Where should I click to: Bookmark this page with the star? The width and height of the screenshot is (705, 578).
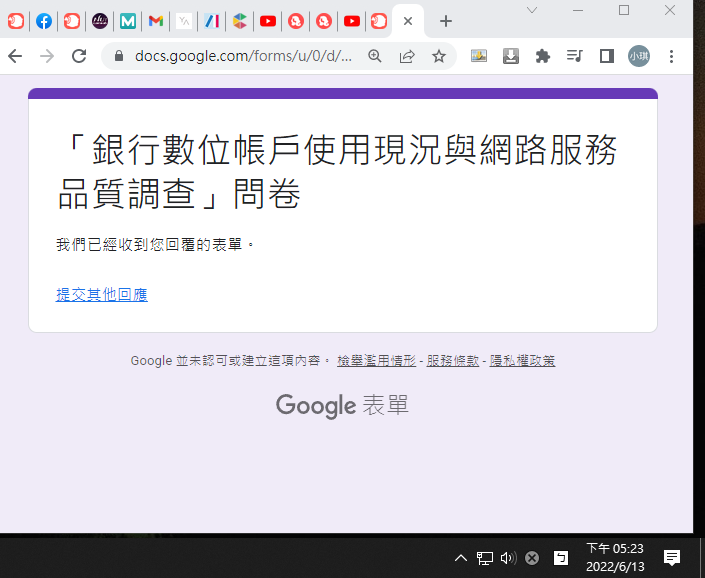coord(439,56)
